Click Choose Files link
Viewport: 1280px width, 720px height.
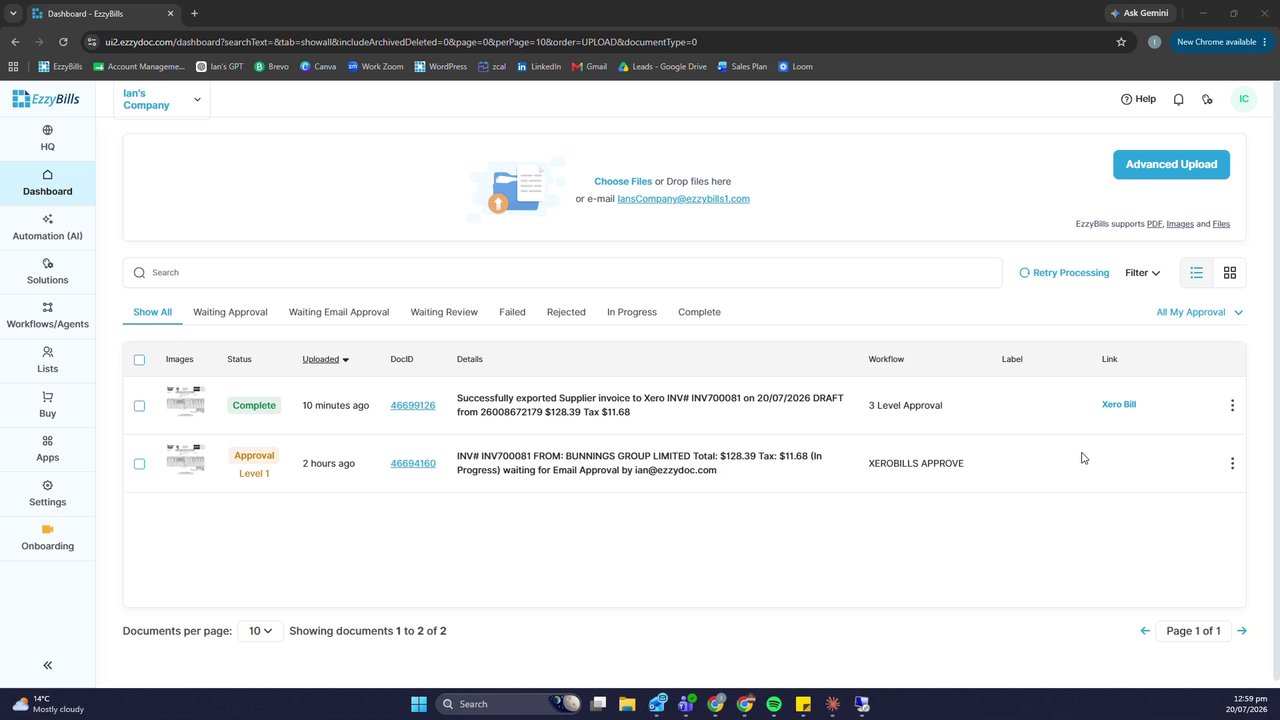click(x=623, y=181)
